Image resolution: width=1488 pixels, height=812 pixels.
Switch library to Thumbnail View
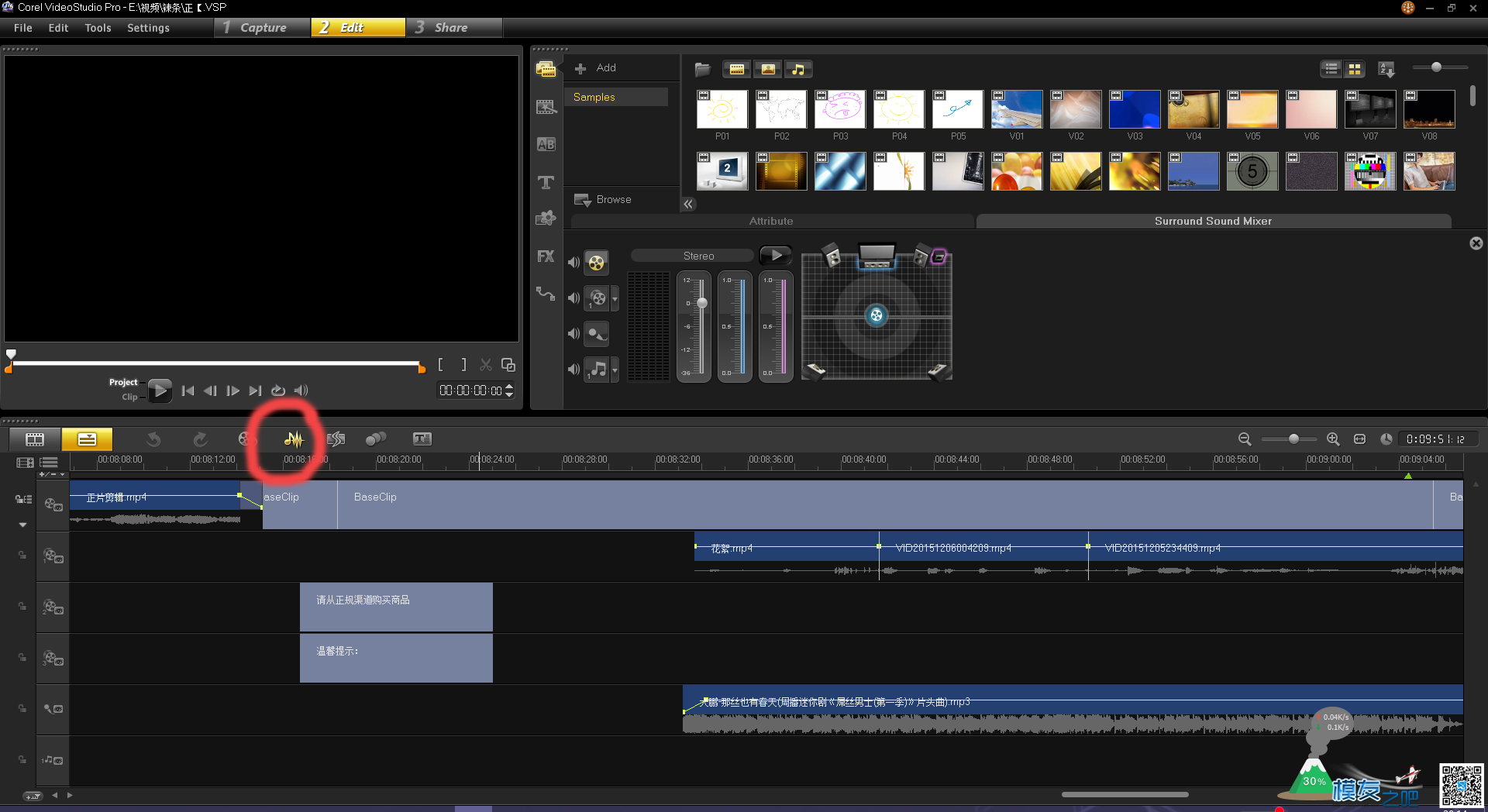pyautogui.click(x=1354, y=69)
